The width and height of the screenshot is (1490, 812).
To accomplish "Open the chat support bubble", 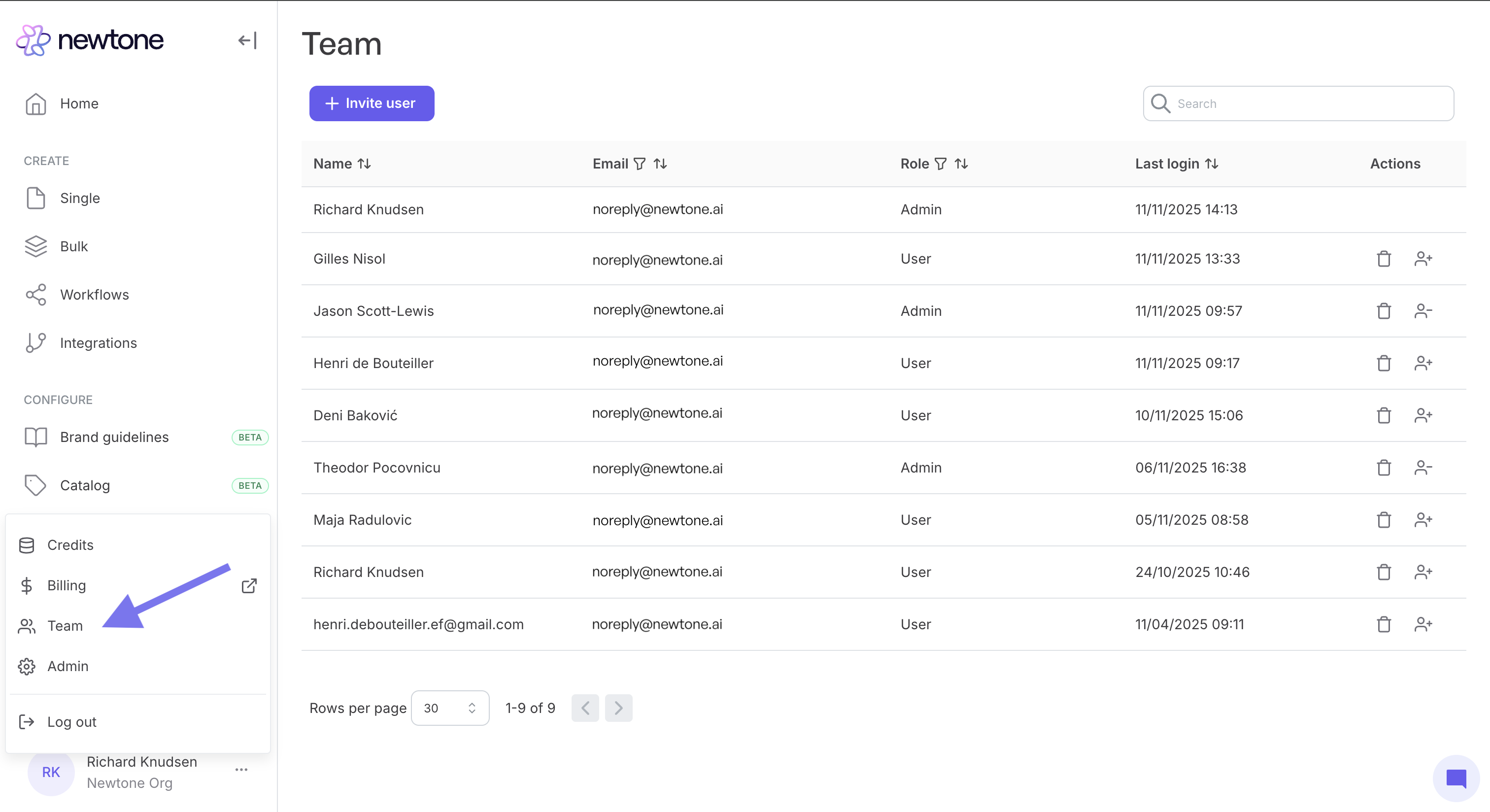I will (x=1456, y=778).
